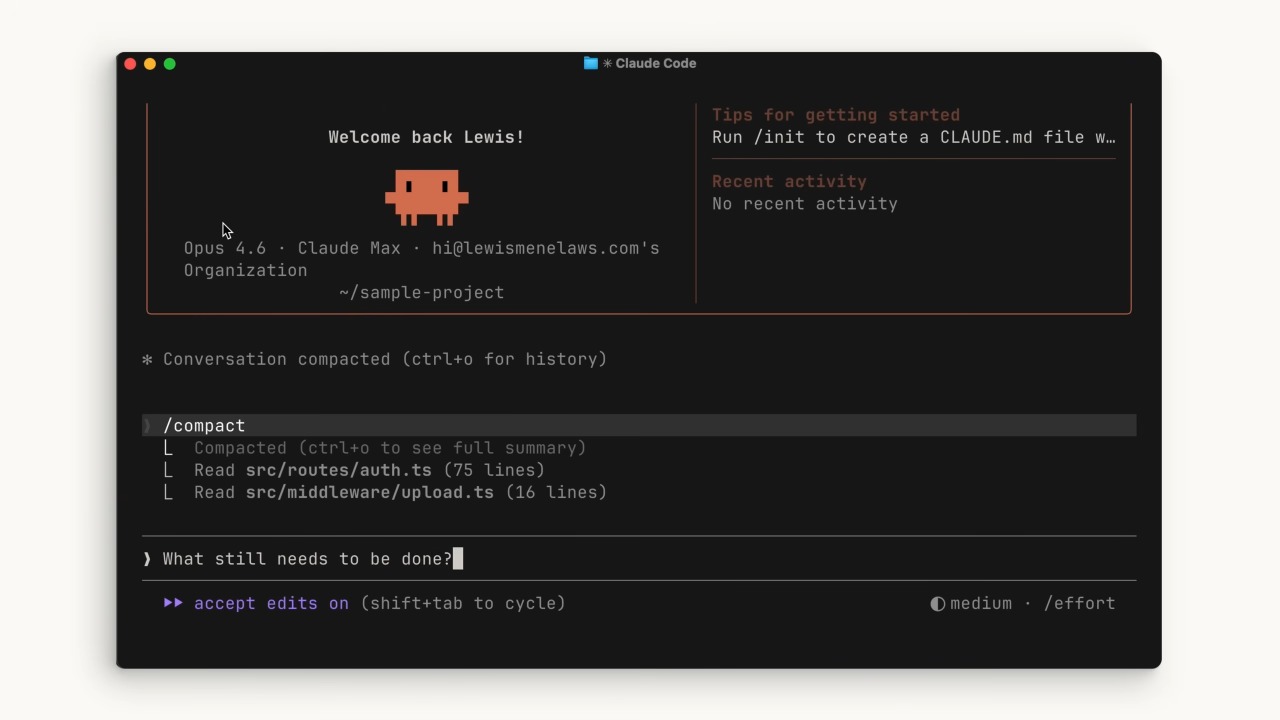Click the shift+tab to cycle hint

click(463, 603)
